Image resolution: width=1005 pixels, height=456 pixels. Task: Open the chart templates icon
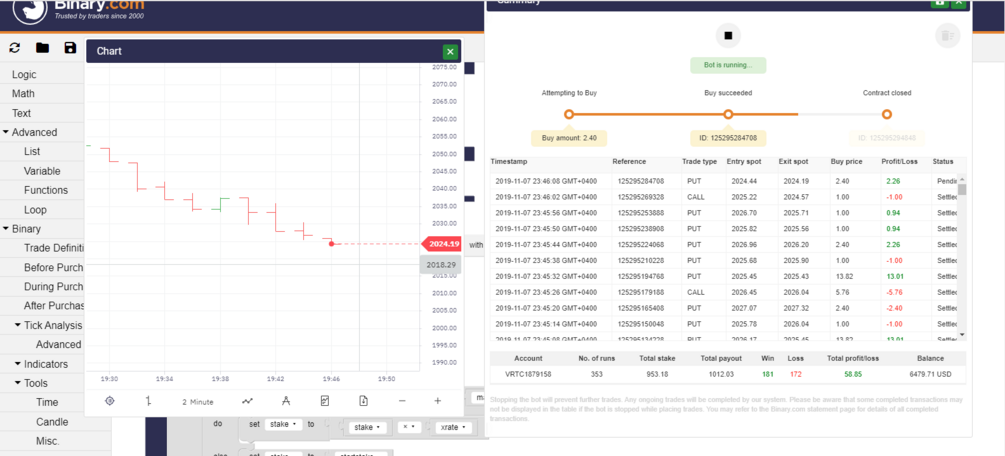325,401
